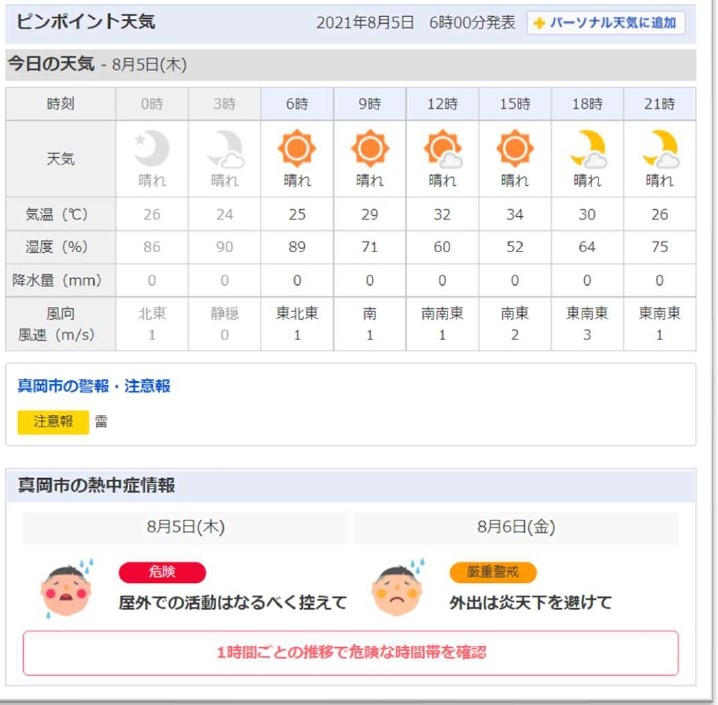
Task: Click the 8月5日 red sweating face icon
Action: 67,589
